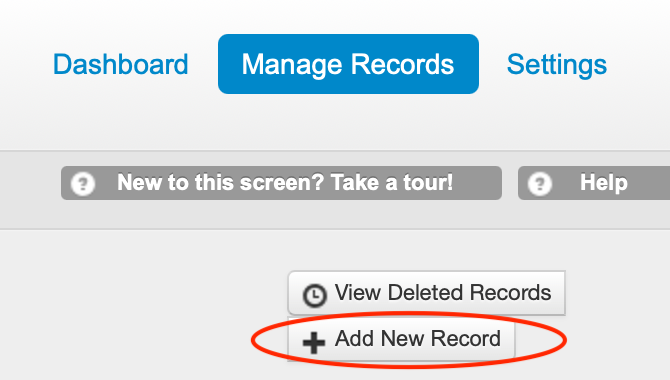Viewport: 670px width, 380px height.
Task: Click the plus icon beside Add New Record
Action: [314, 342]
